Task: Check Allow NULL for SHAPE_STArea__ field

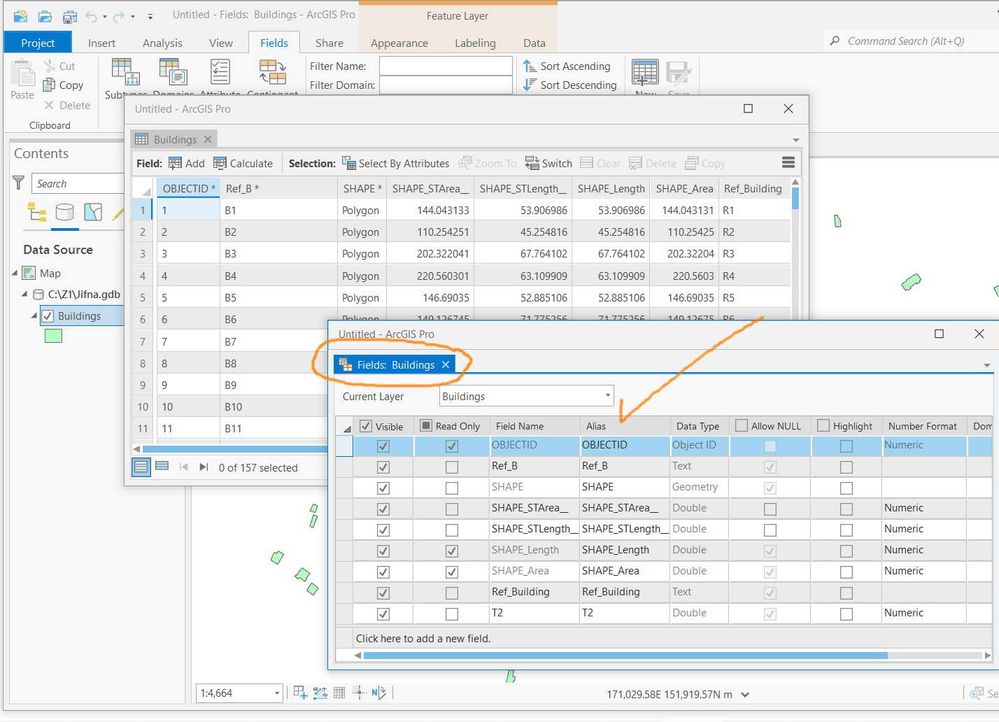Action: 770,509
